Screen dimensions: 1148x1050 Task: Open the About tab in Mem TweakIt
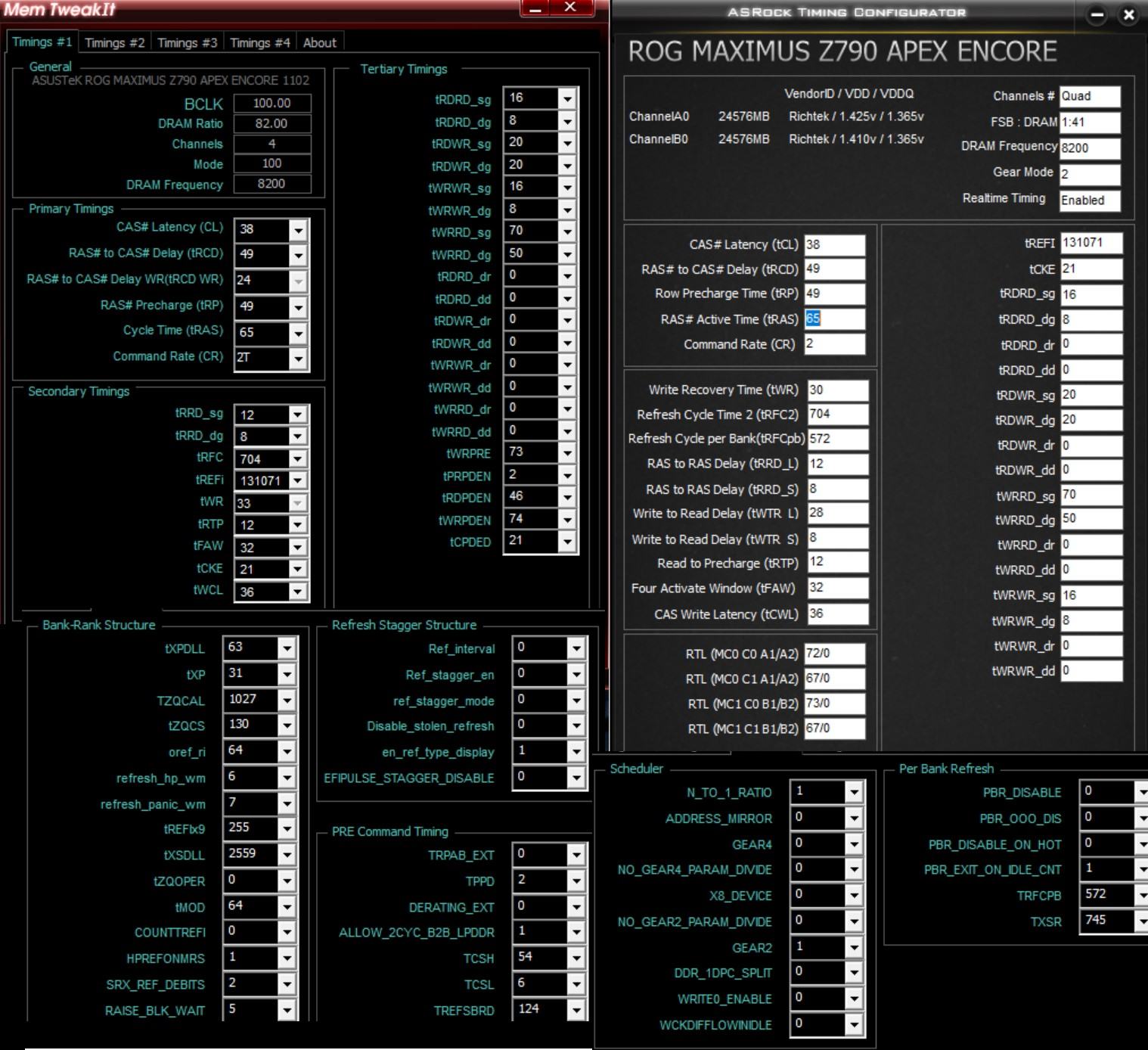[x=320, y=42]
